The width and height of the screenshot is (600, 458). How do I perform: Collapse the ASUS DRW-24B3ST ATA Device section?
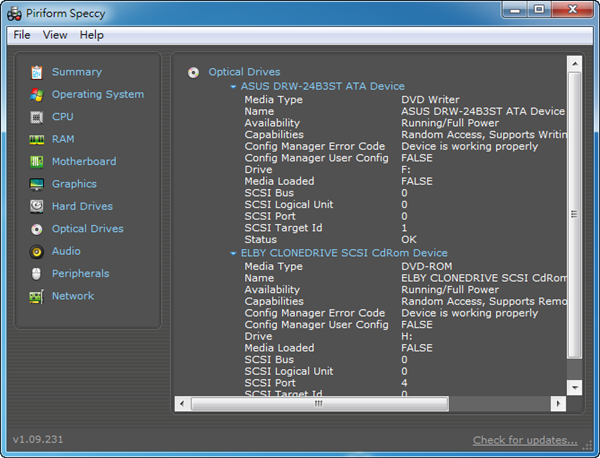tap(234, 87)
